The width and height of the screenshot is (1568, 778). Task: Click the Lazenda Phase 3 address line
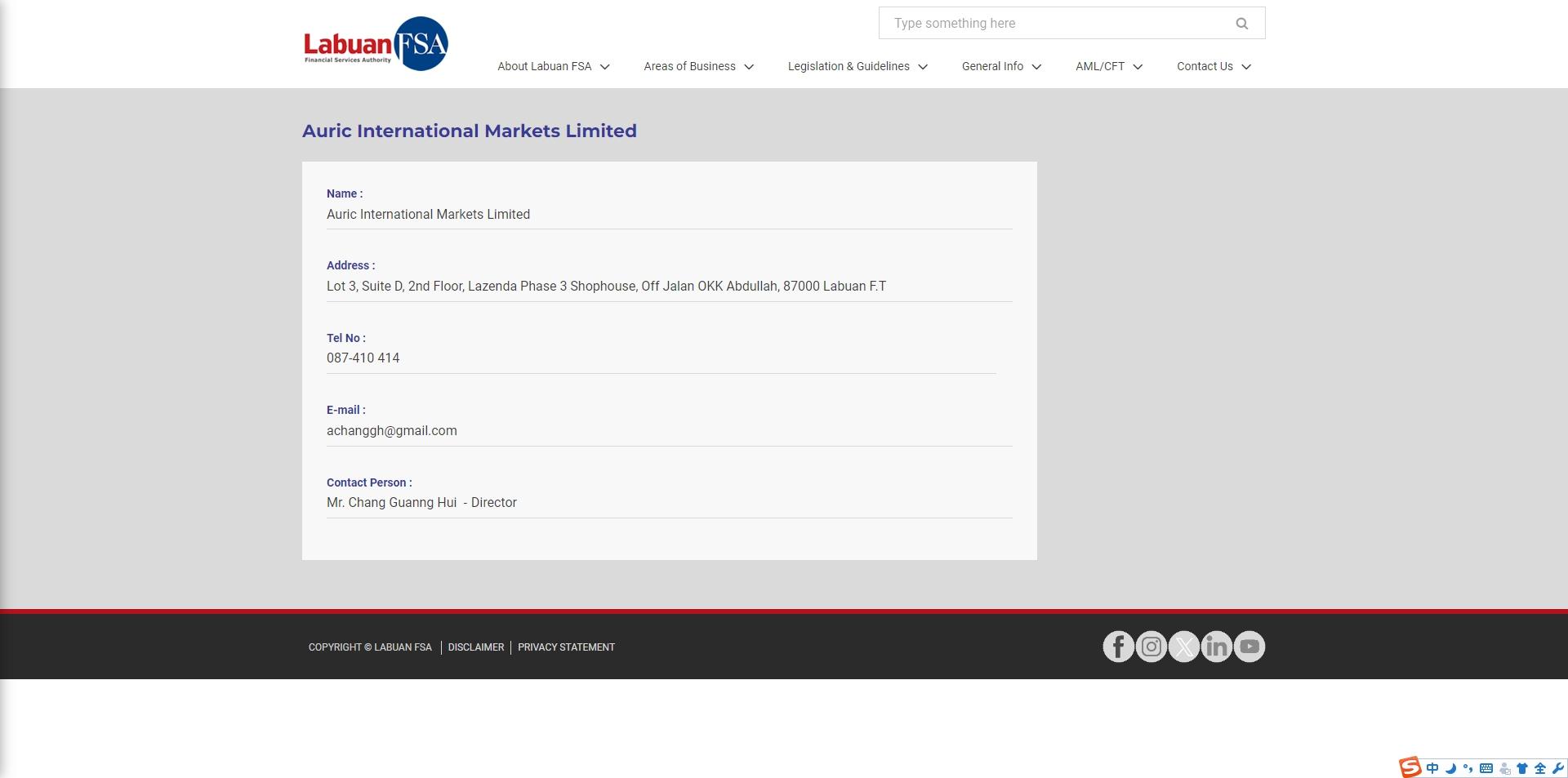pyautogui.click(x=606, y=286)
